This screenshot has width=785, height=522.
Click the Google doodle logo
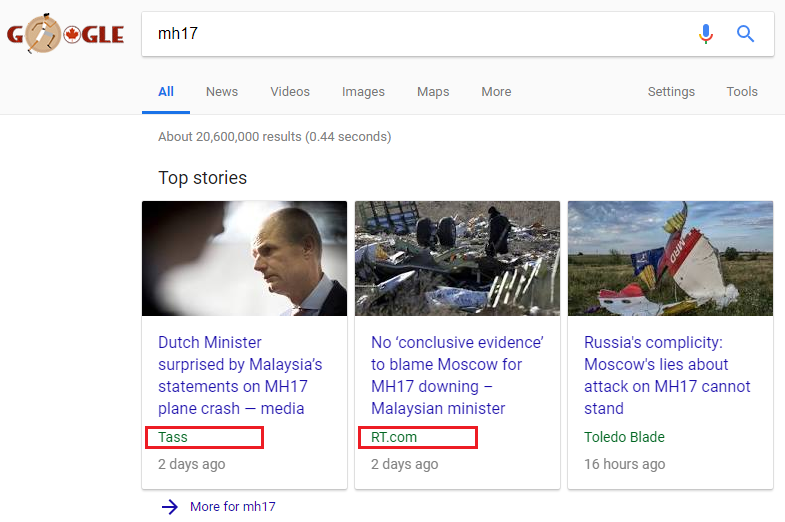tap(65, 34)
